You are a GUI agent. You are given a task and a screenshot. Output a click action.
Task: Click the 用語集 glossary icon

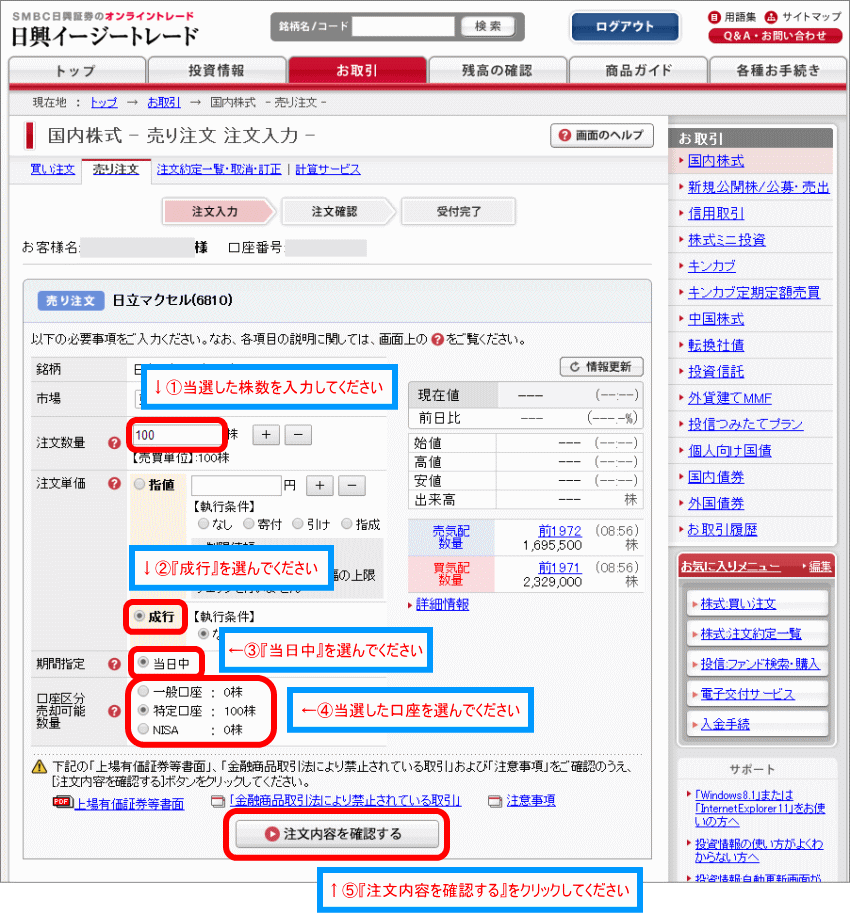[714, 17]
